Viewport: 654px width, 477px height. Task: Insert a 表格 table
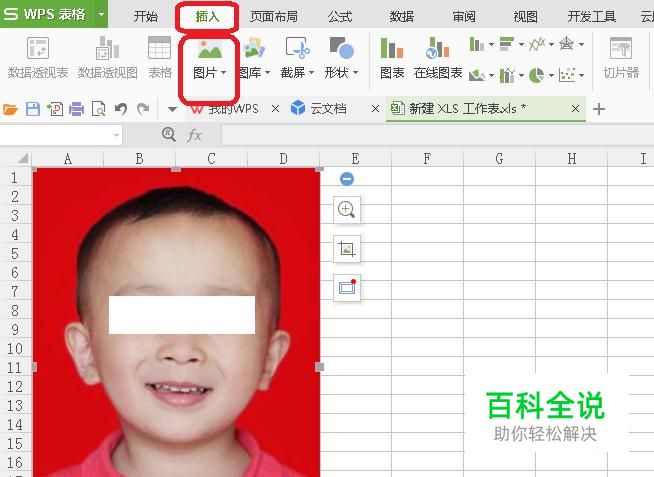[x=160, y=58]
